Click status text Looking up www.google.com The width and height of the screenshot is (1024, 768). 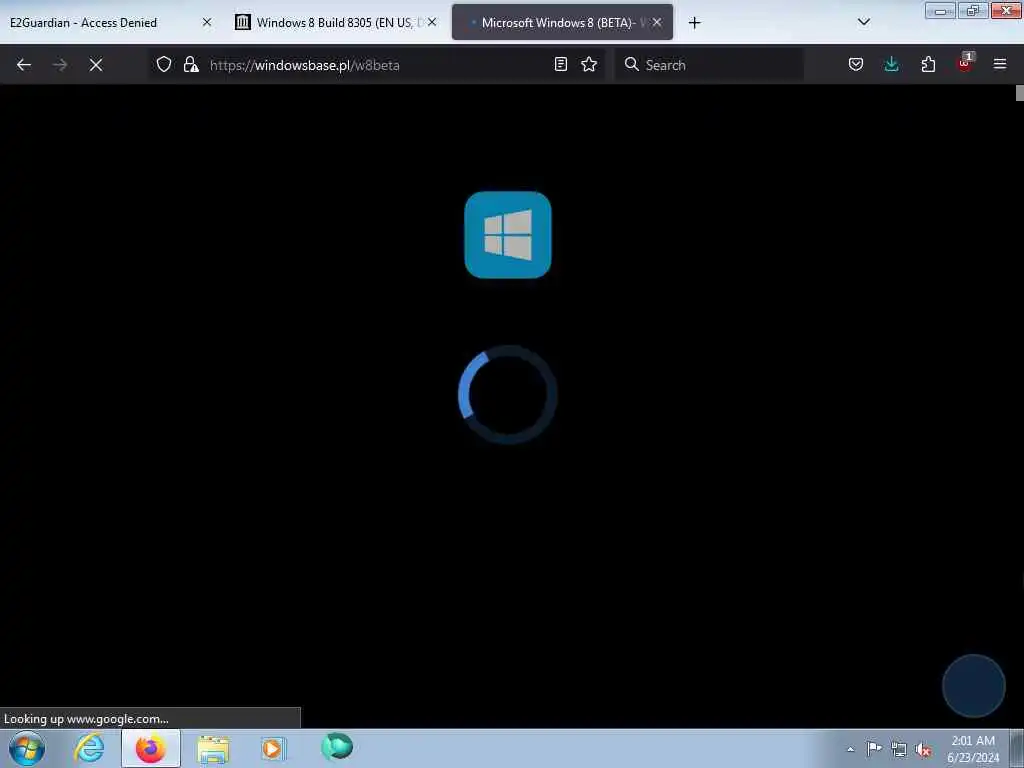point(86,719)
